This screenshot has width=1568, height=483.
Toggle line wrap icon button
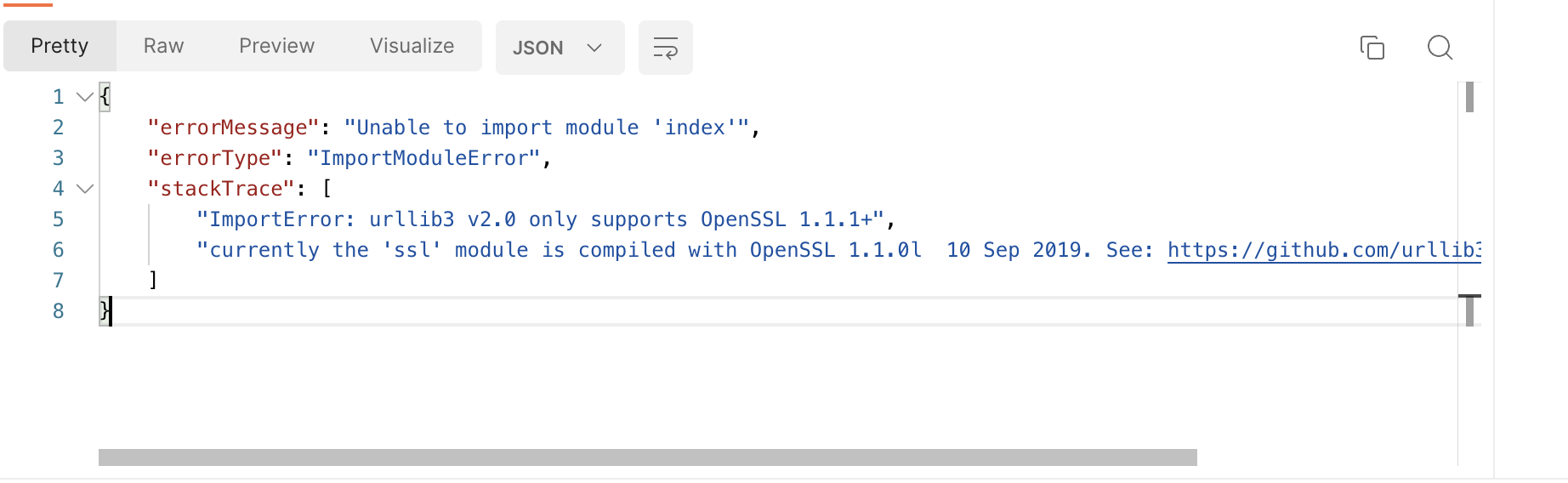coord(665,48)
